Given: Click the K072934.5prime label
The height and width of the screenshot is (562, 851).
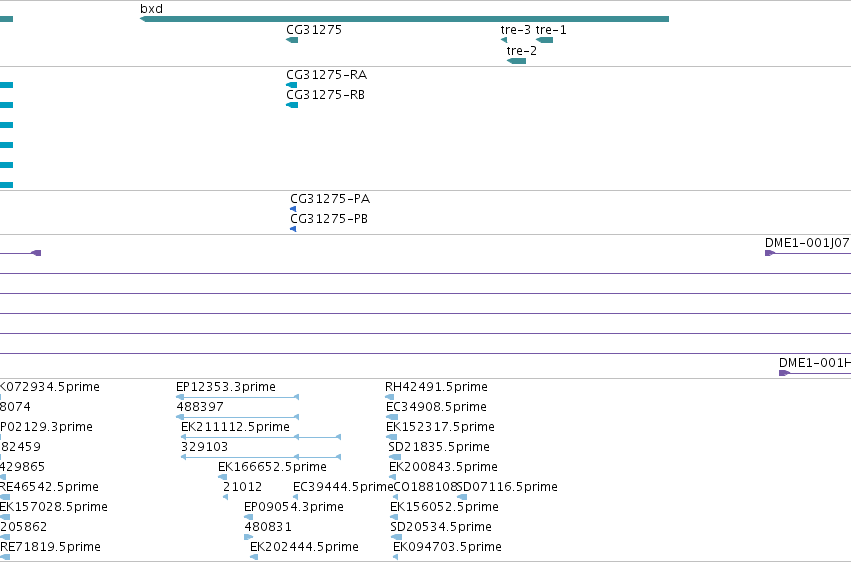Looking at the screenshot, I should [50, 387].
